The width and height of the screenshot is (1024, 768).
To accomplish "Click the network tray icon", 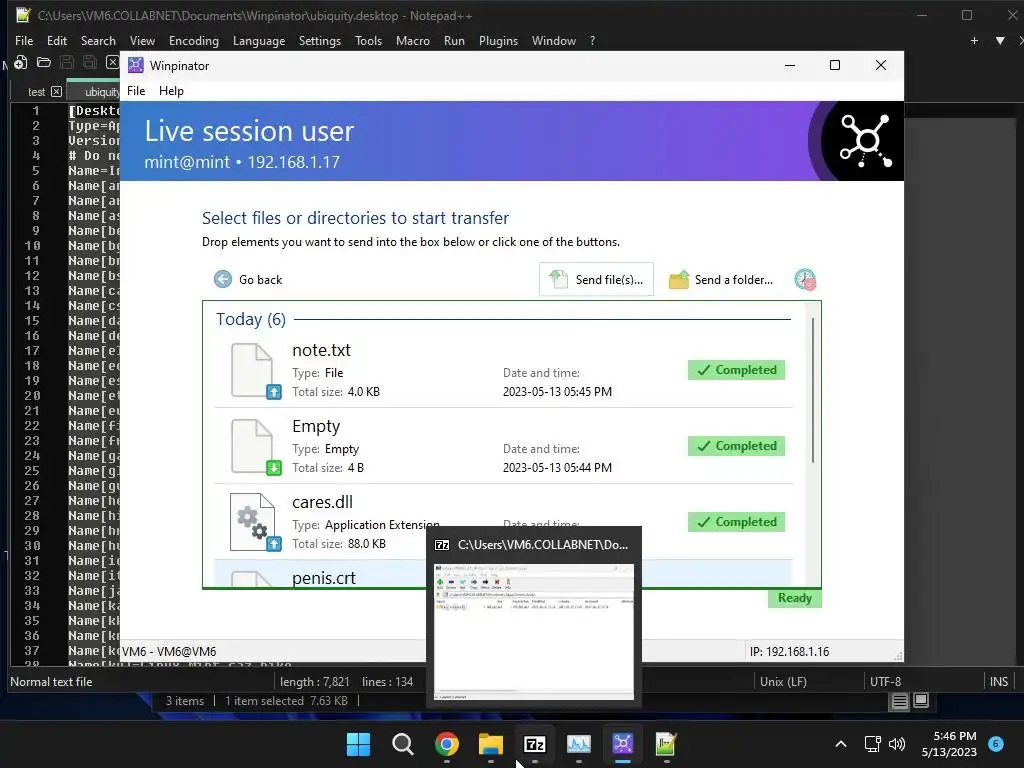I will click(x=872, y=744).
